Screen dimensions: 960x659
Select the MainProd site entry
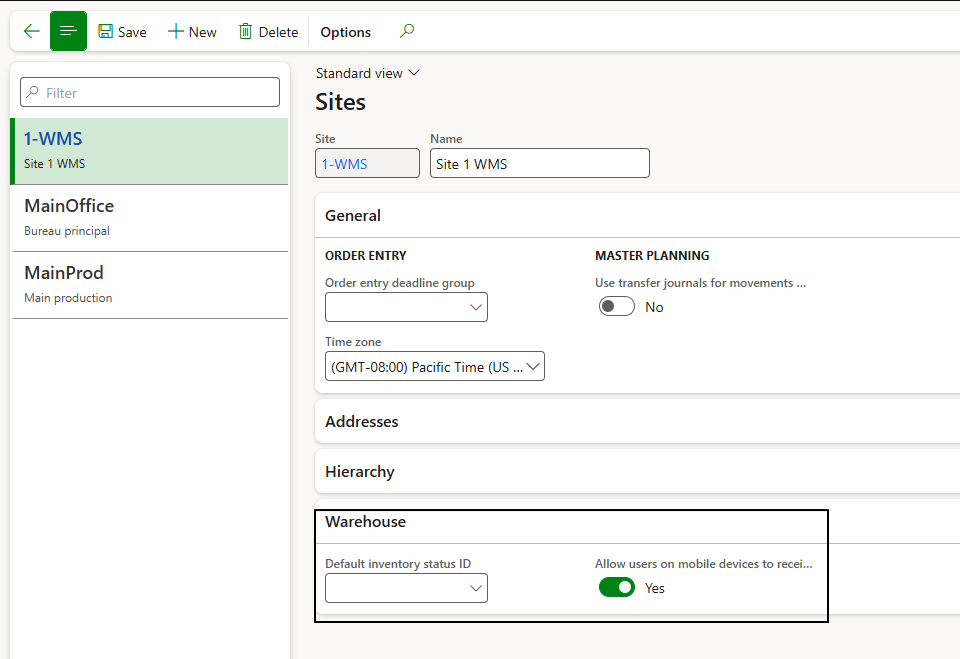150,284
